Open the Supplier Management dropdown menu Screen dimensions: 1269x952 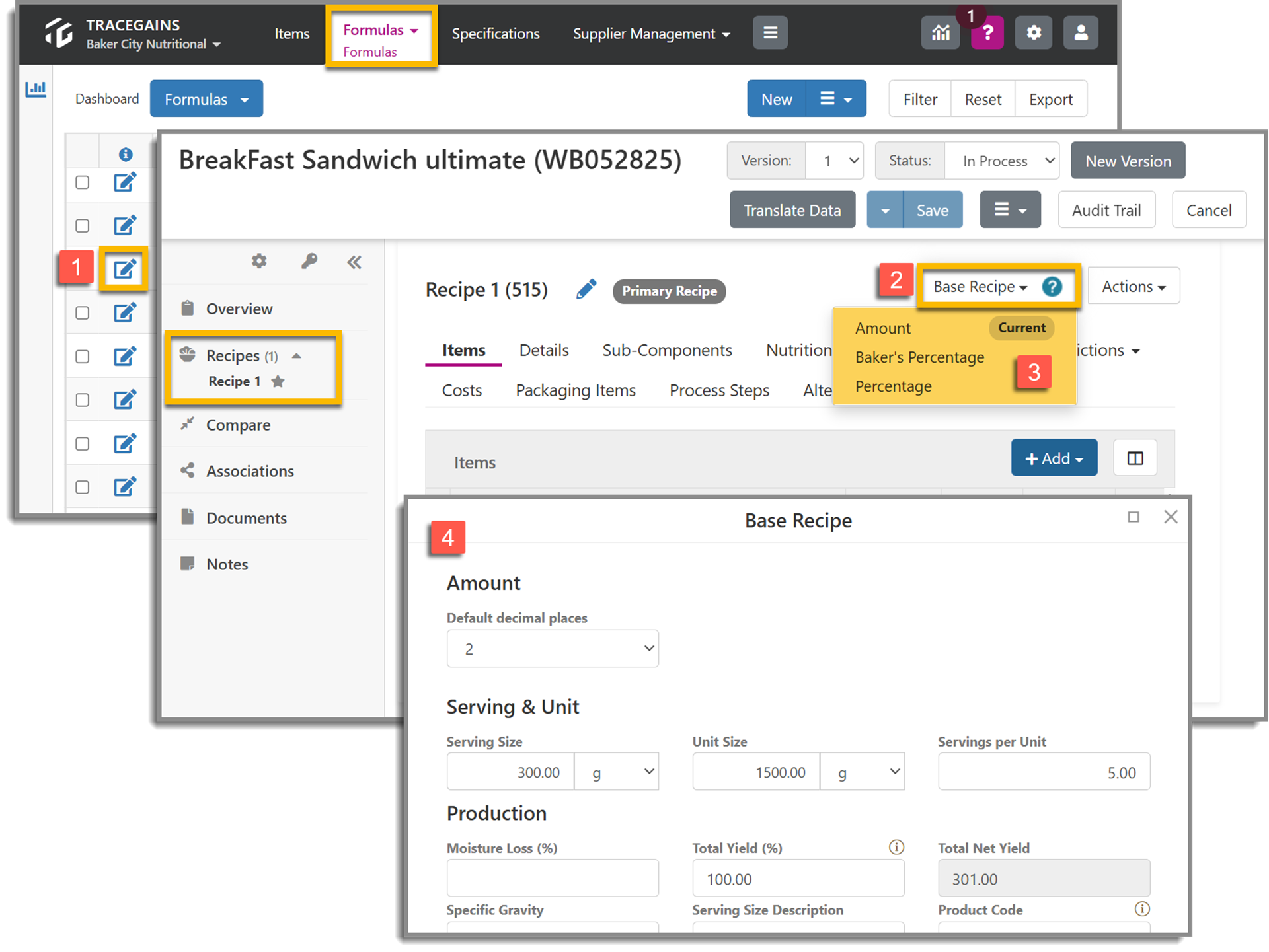click(x=651, y=34)
